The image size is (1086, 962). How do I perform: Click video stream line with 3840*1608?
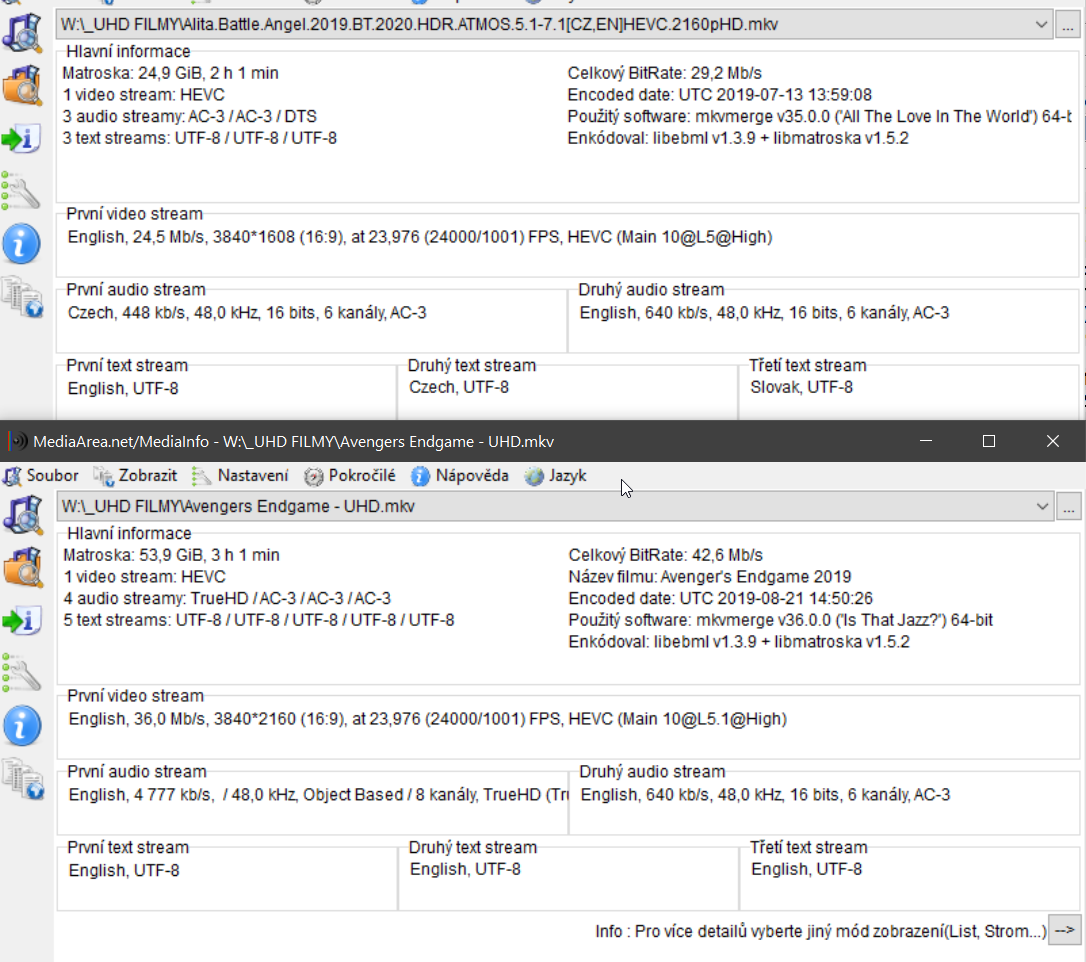(x=420, y=236)
